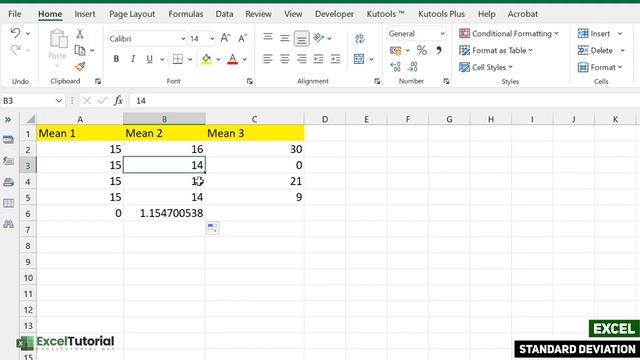Click Increase Indent icon
The height and width of the screenshot is (360, 640).
tap(336, 59)
